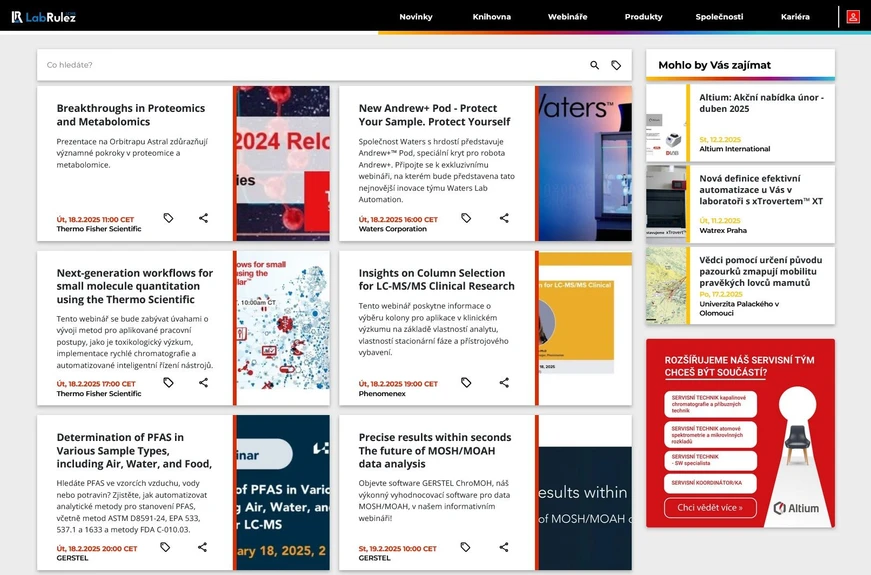Click the Next-generation workflows card image
Screen dimensions: 871x575
[x=283, y=328]
